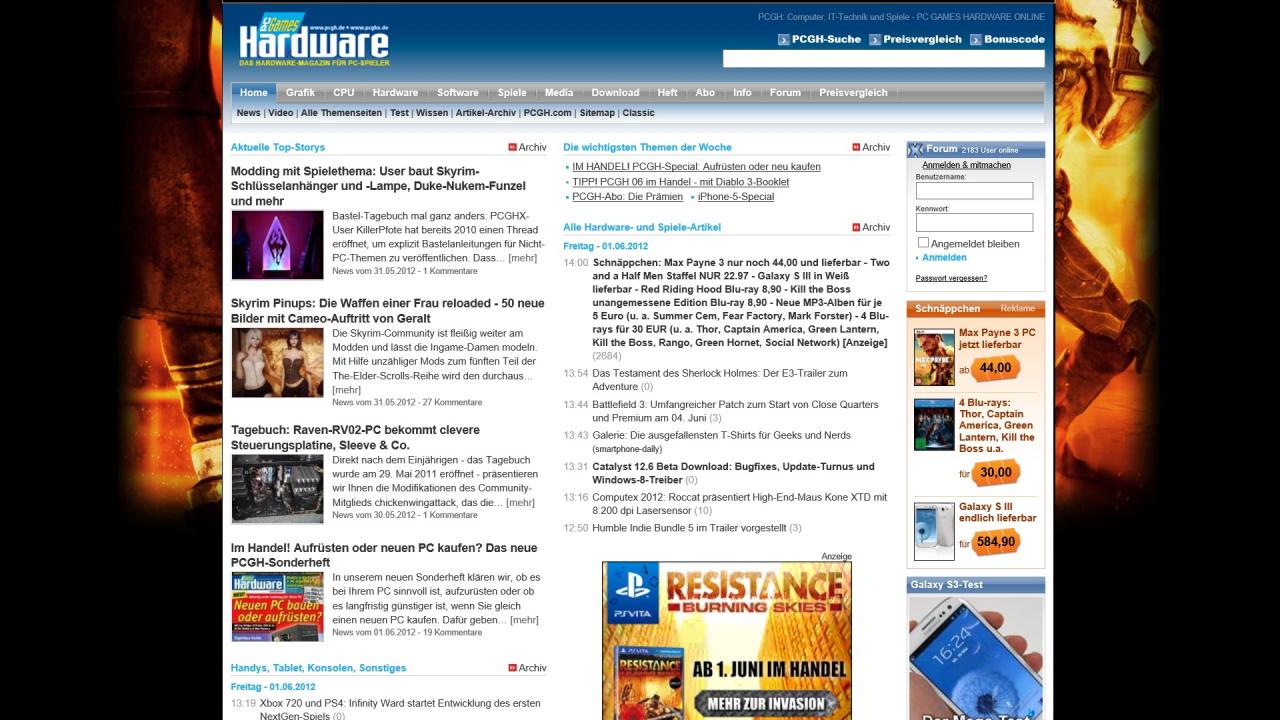Go to the Video submenu link
Screen dimensions: 1280x720
(281, 113)
